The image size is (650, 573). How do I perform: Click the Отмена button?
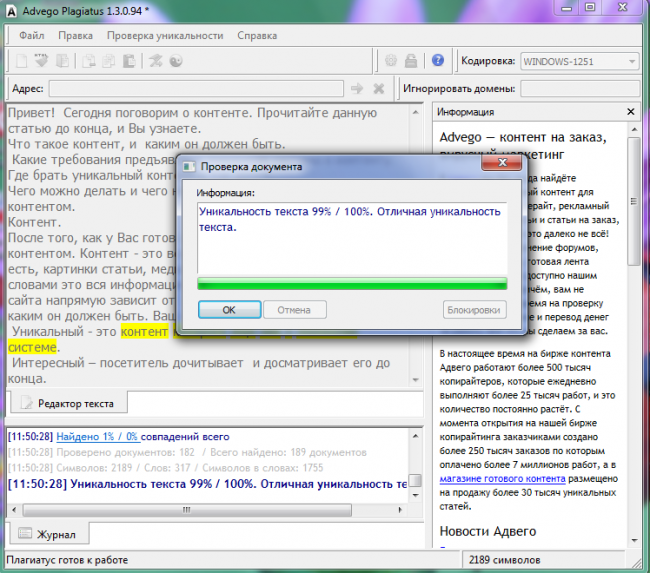(x=294, y=310)
